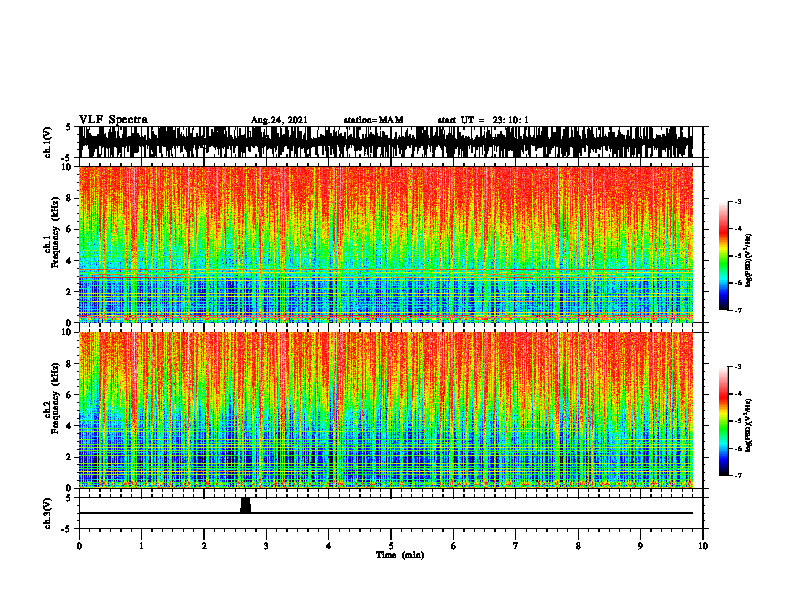Click the "-3" label on ch.1 colorbar
Image resolution: width=792 pixels, height=612 pixels.
pyautogui.click(x=738, y=201)
